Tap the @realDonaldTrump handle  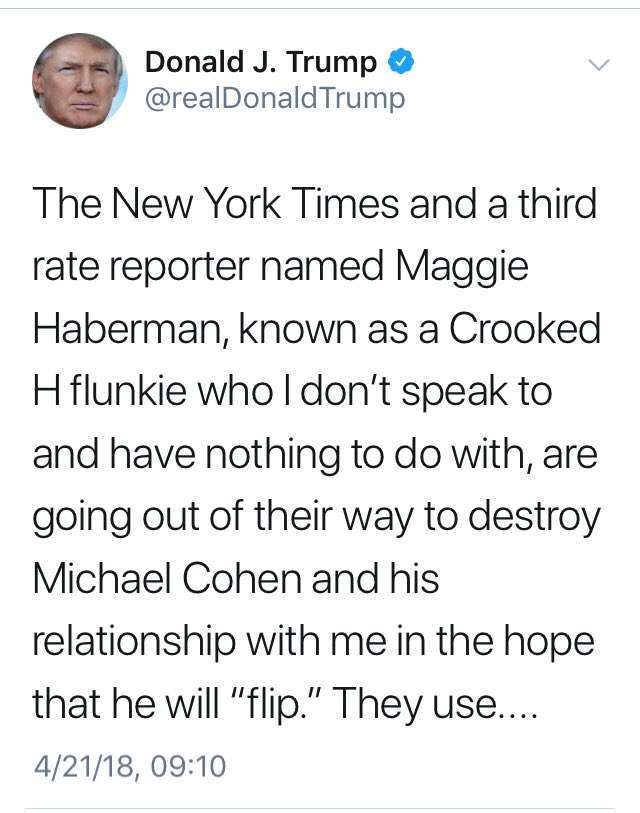275,99
